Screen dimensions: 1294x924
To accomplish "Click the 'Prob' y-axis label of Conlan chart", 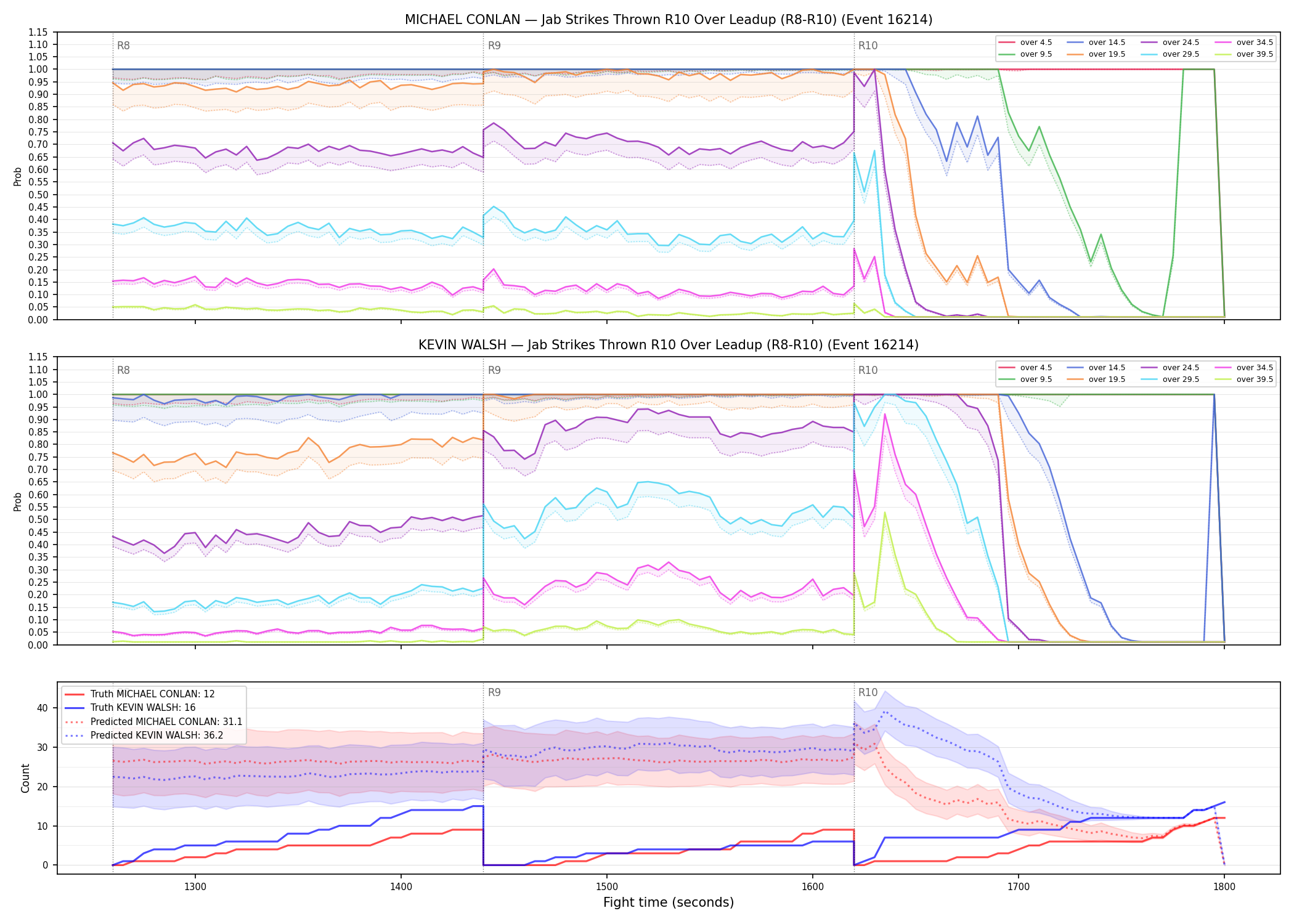I will pyautogui.click(x=18, y=176).
